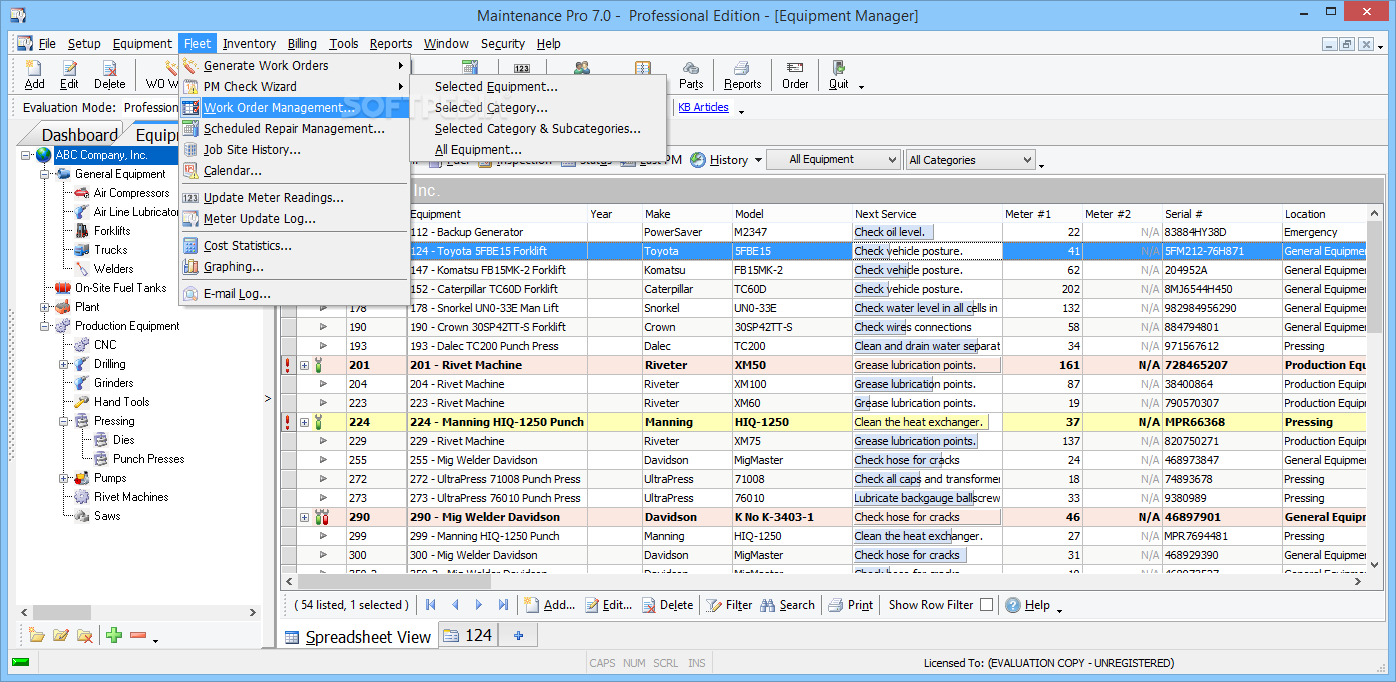Click the Filter funnel button
Image resolution: width=1396 pixels, height=682 pixels.
tap(729, 605)
